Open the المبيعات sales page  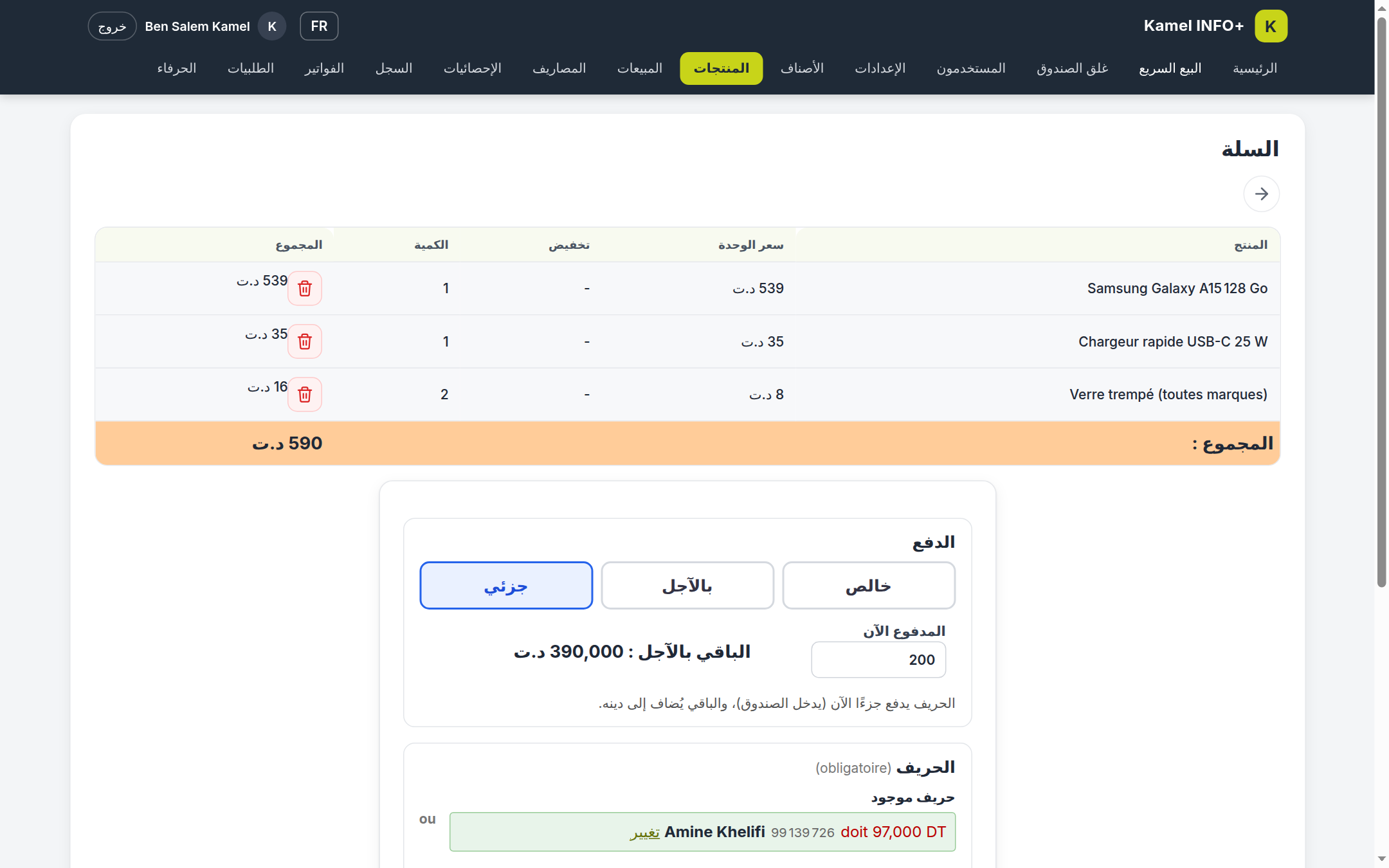640,68
